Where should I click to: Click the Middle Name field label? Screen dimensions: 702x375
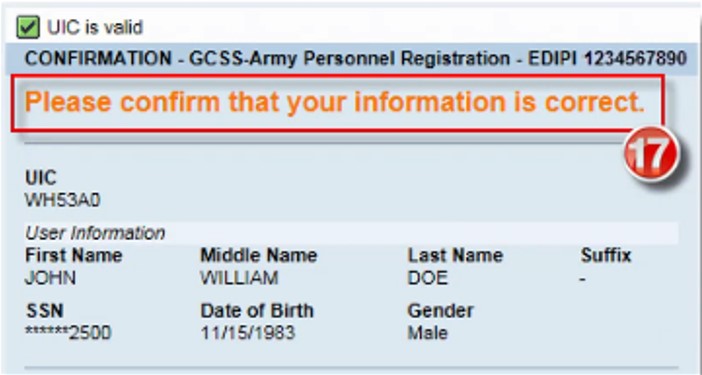pos(258,256)
